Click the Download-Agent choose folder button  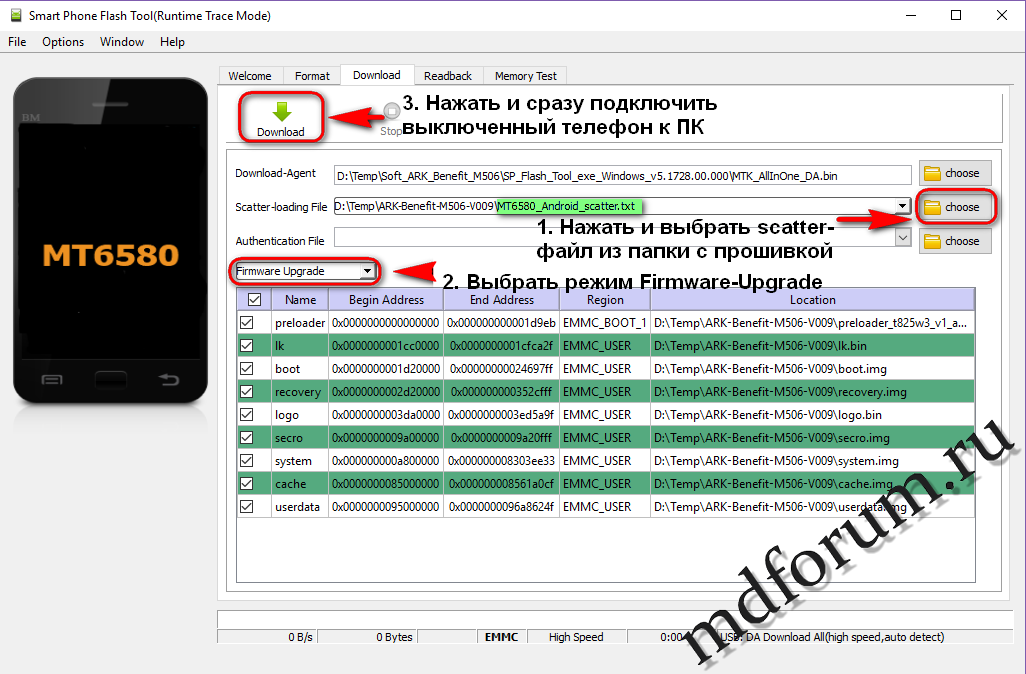(955, 173)
